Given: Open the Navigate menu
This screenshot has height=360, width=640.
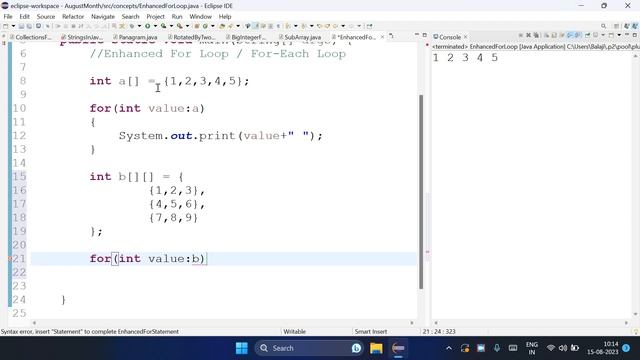Looking at the screenshot, I should tap(103, 16).
